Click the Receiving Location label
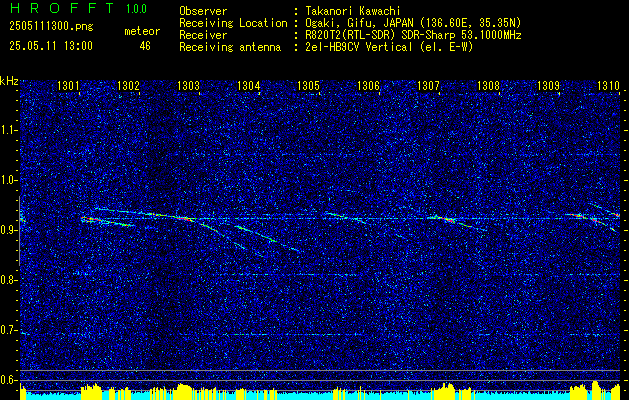This screenshot has width=629, height=400. [233, 23]
